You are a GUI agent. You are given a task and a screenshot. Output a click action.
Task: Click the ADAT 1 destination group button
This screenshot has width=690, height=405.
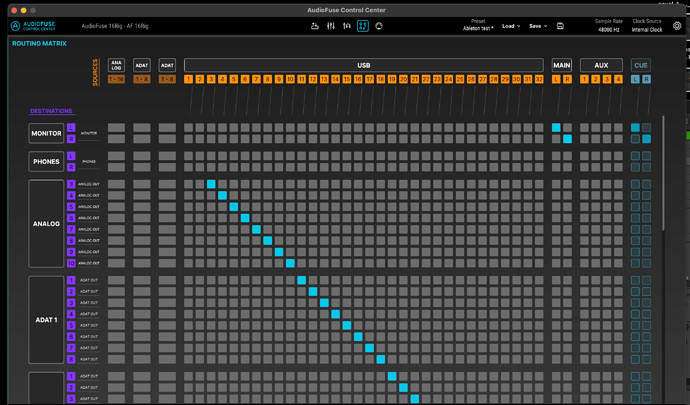point(46,320)
